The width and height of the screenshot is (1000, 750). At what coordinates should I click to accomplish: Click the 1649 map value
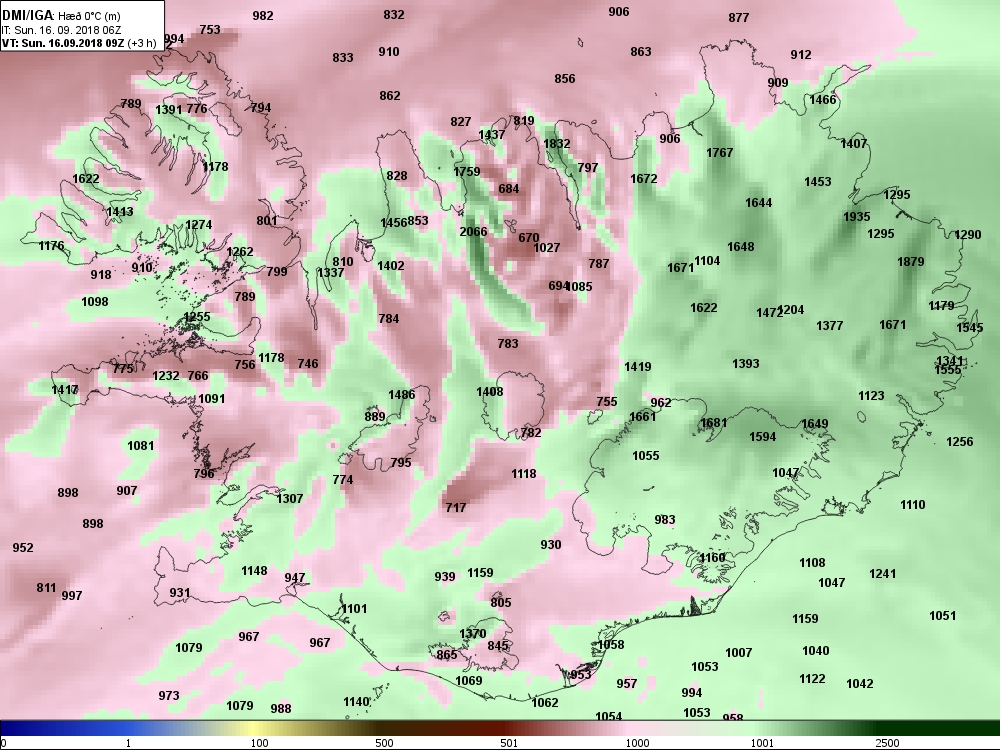(x=815, y=424)
